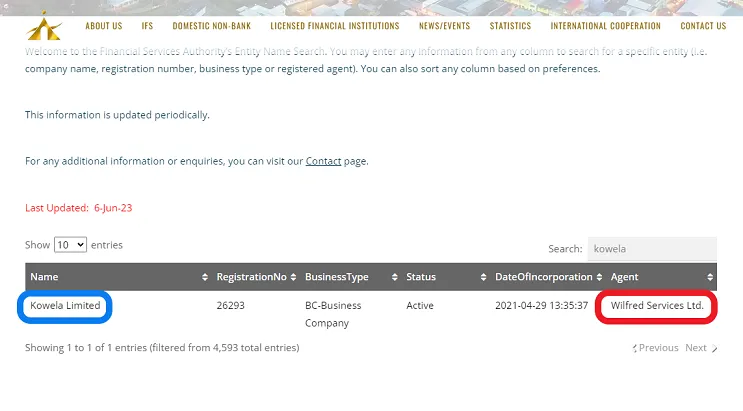743x411 pixels.
Task: Open International Cooperation menu
Action: 606,26
